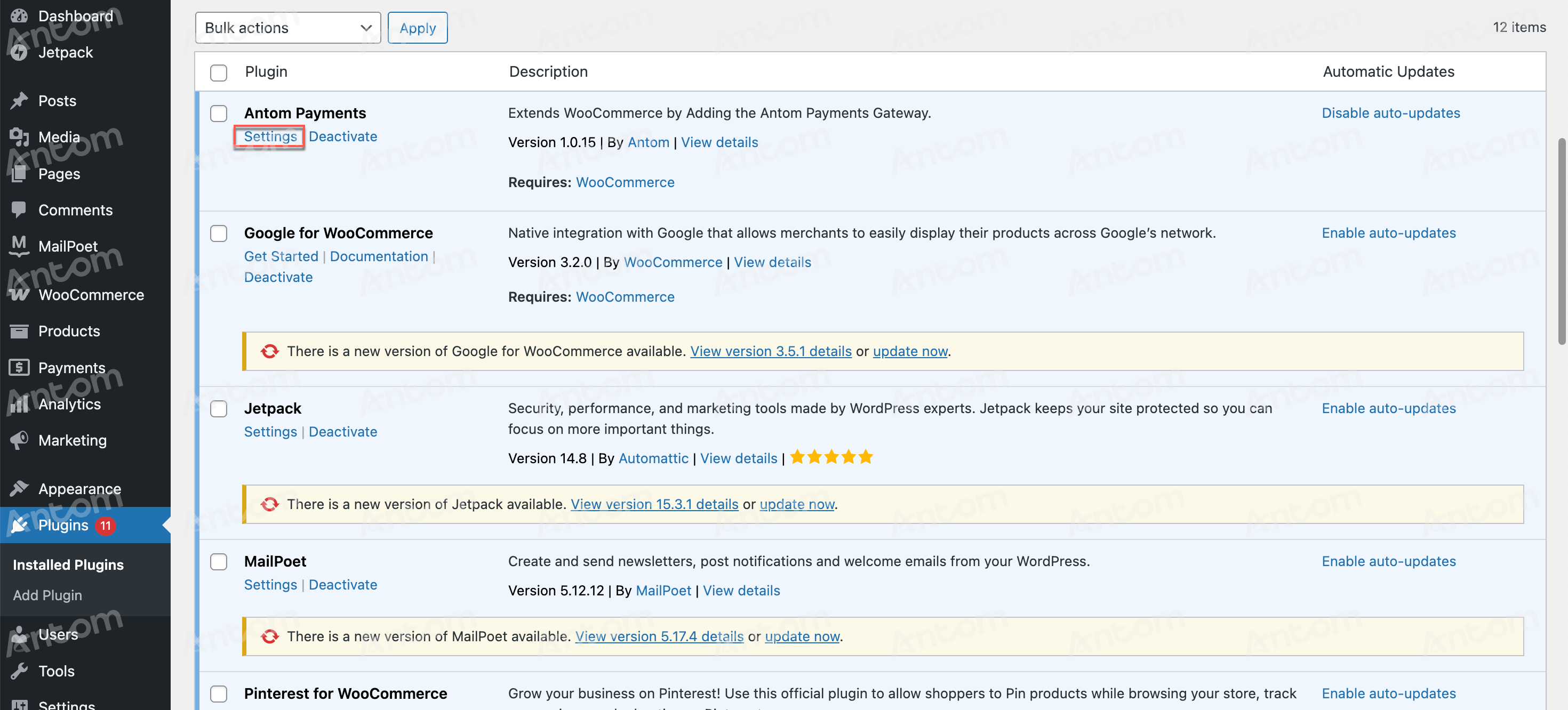Click the WooCommerce logo icon
This screenshot has height=710, width=1568.
tap(20, 294)
